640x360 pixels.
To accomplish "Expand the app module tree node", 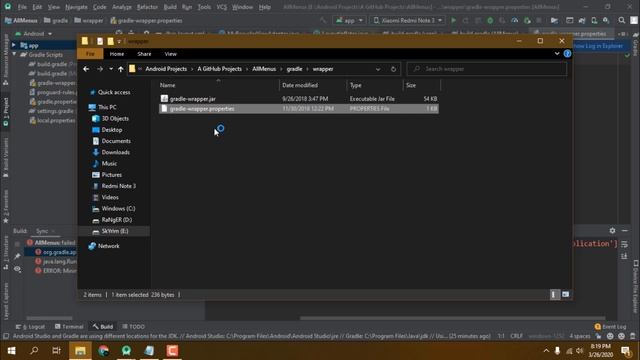I will 14,45.
